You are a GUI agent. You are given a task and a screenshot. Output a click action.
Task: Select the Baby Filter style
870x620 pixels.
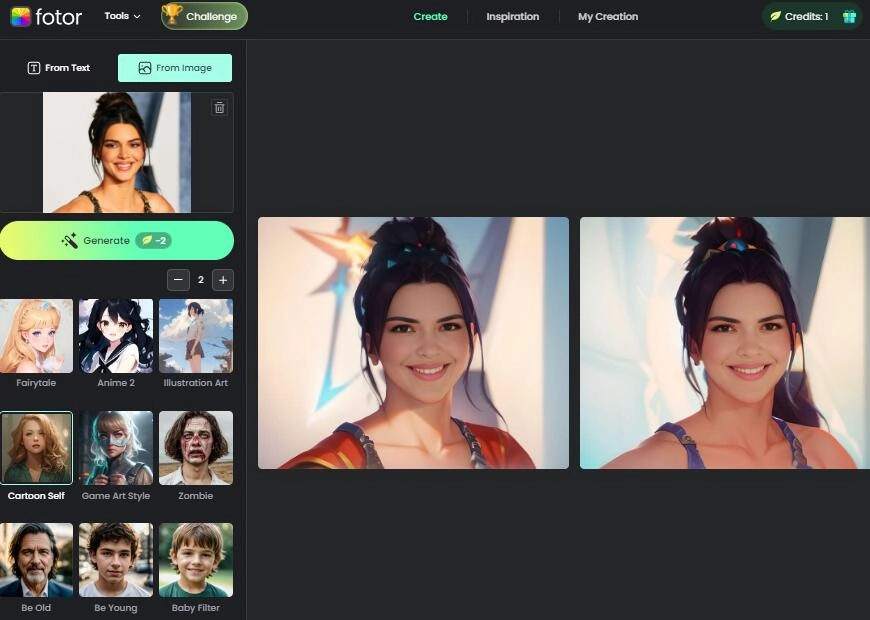(195, 560)
